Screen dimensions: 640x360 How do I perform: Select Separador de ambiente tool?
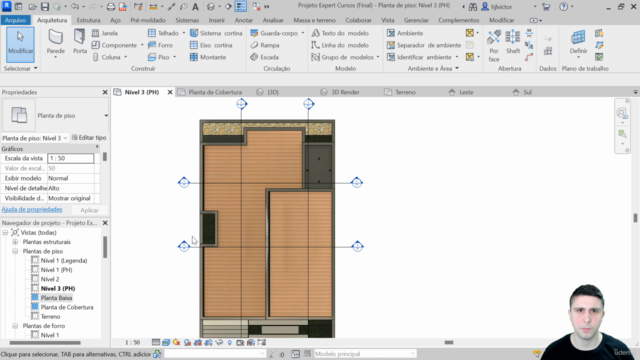[424, 45]
